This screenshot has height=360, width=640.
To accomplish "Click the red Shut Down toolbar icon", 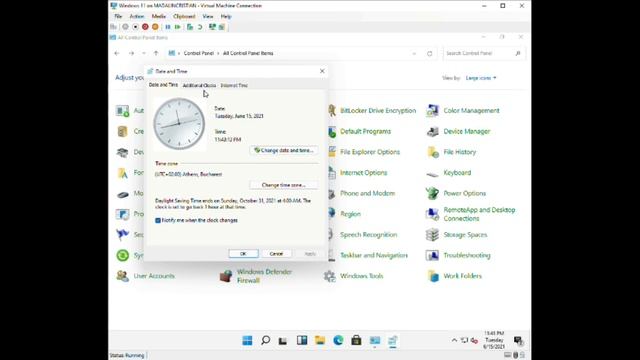I will pyautogui.click(x=145, y=27).
